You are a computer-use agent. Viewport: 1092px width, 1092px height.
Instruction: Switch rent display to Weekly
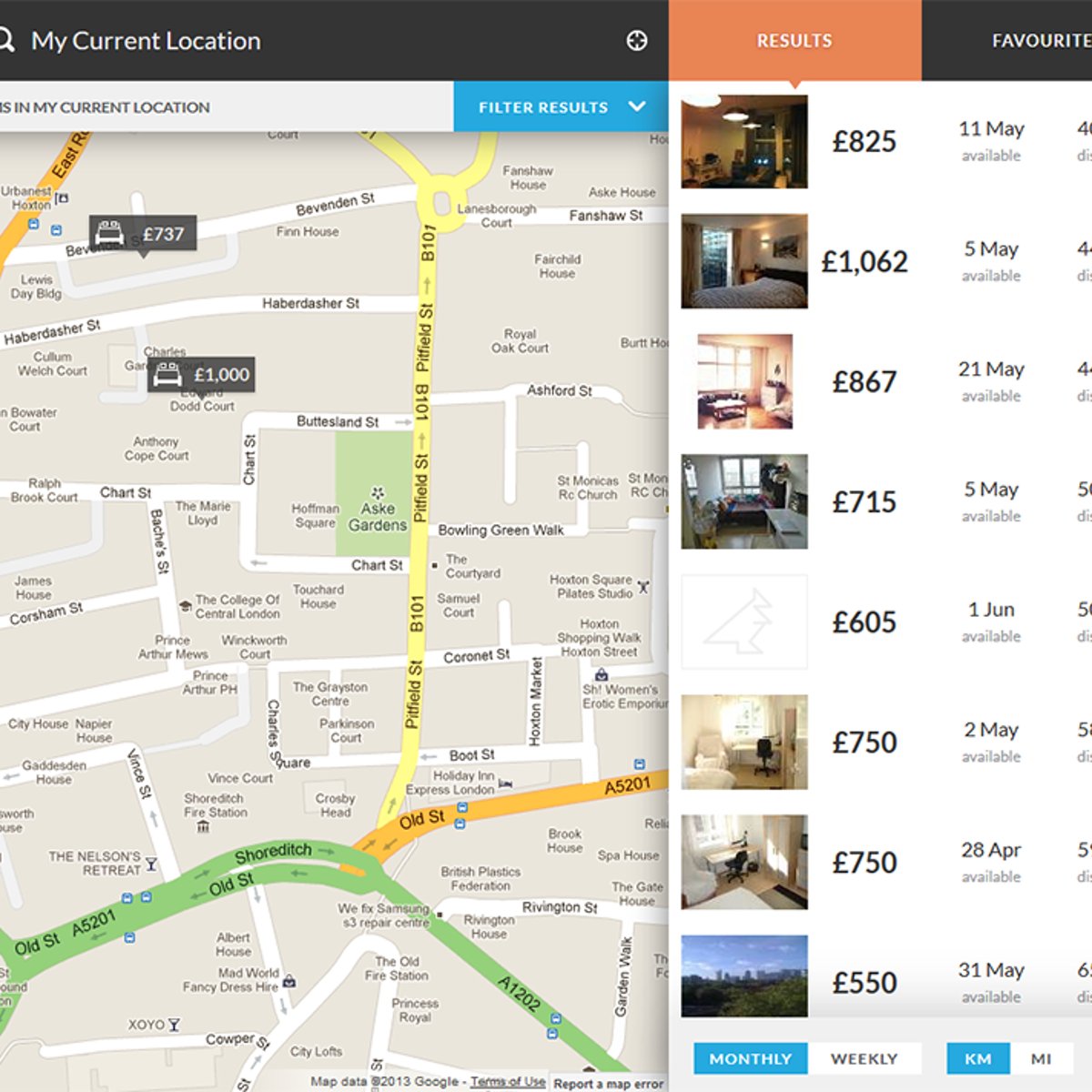pos(864,1058)
